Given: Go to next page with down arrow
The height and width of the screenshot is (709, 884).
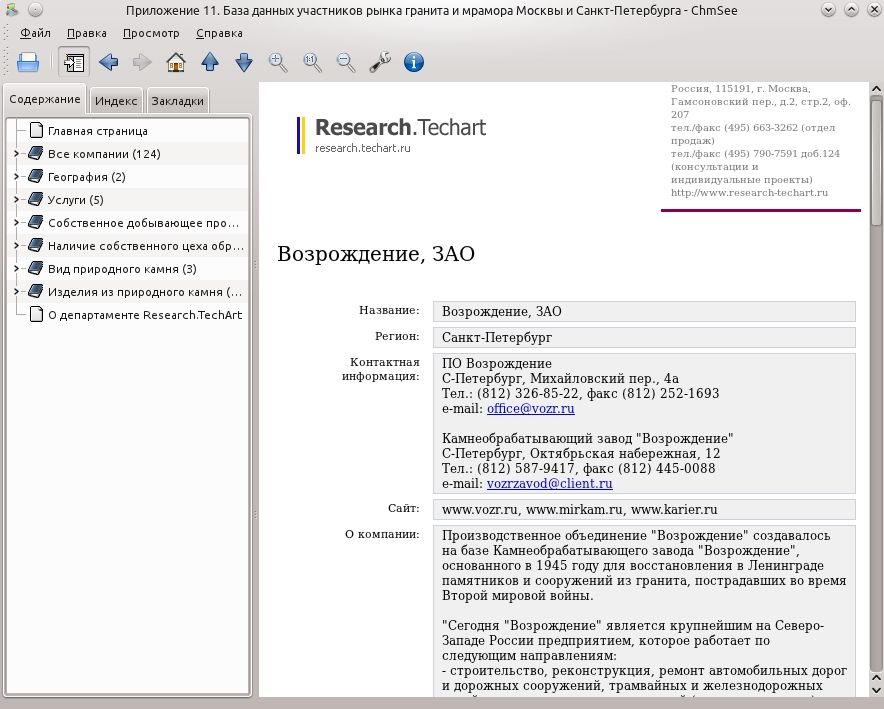Looking at the screenshot, I should tap(244, 62).
